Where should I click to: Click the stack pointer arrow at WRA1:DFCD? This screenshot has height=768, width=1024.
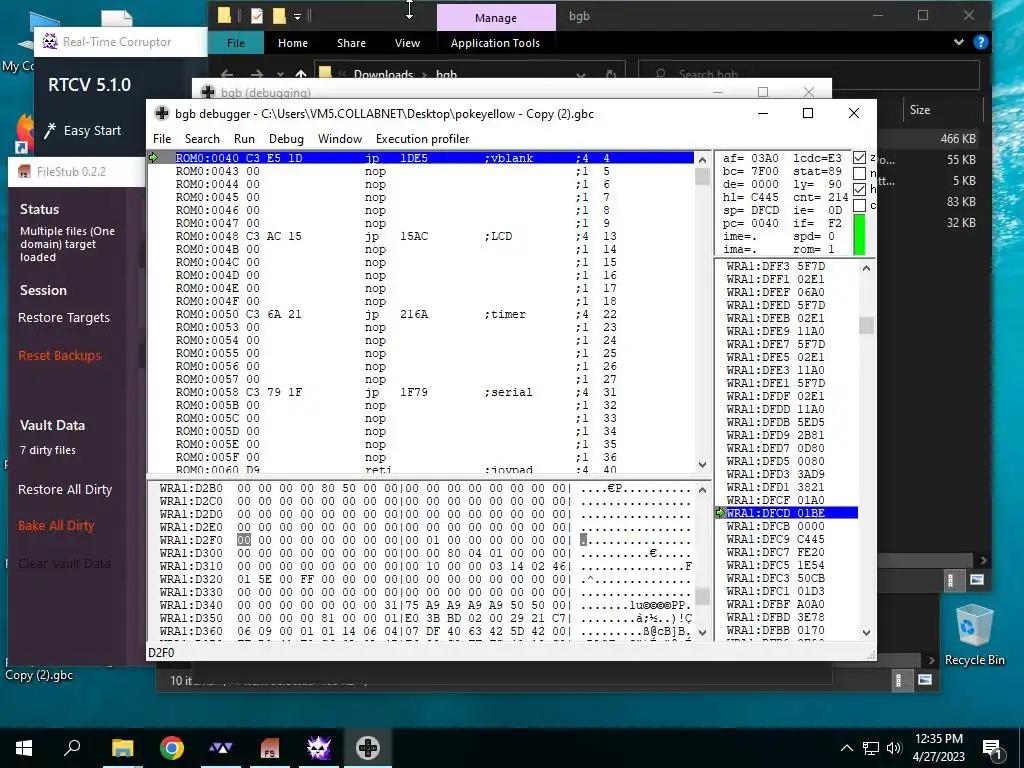pos(720,513)
